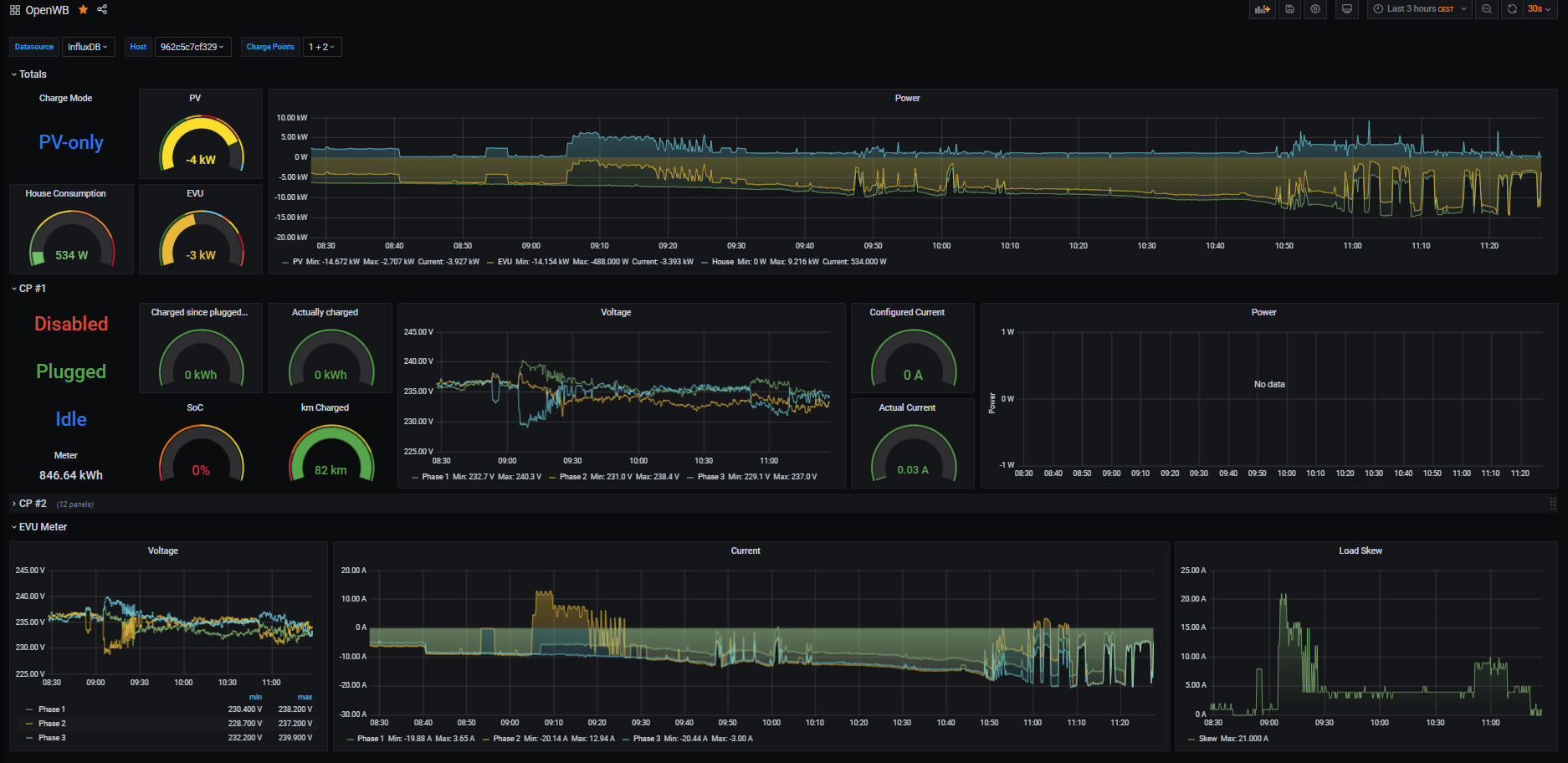Refresh the dashboard now
Screen dimensions: 1568x763
pos(1512,9)
